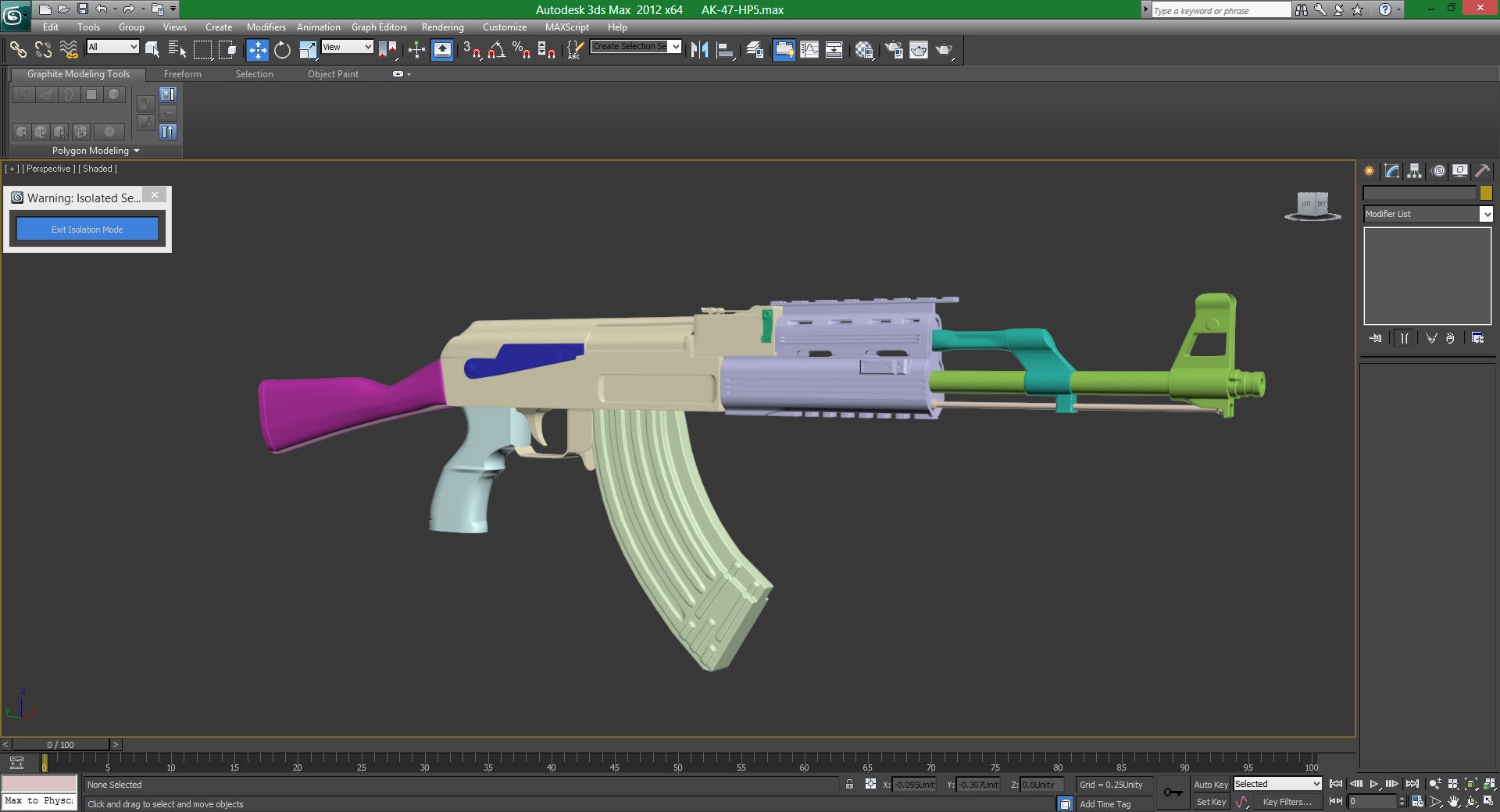Open the Quick Access Toolbar customize arrow

point(173,9)
